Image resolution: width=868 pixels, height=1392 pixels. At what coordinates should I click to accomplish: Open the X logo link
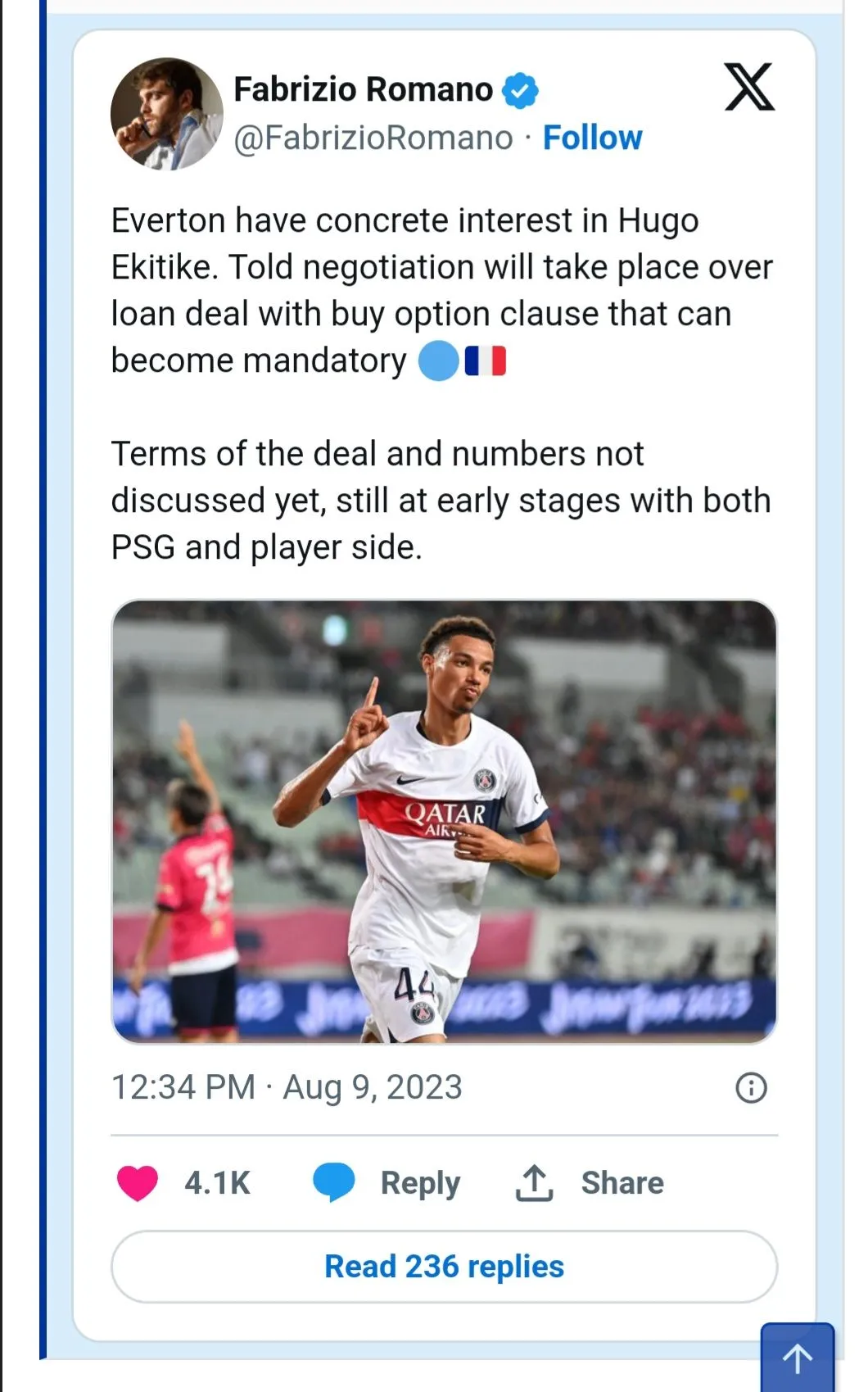(x=749, y=87)
